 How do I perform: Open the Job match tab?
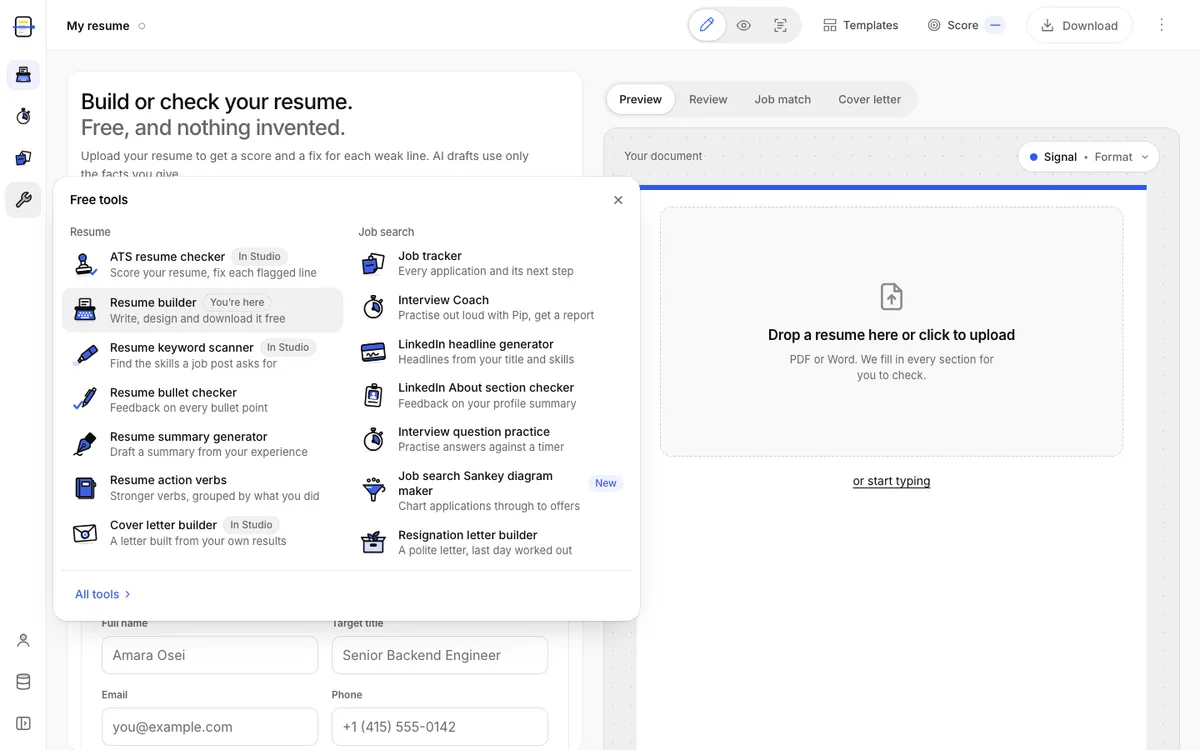(783, 99)
